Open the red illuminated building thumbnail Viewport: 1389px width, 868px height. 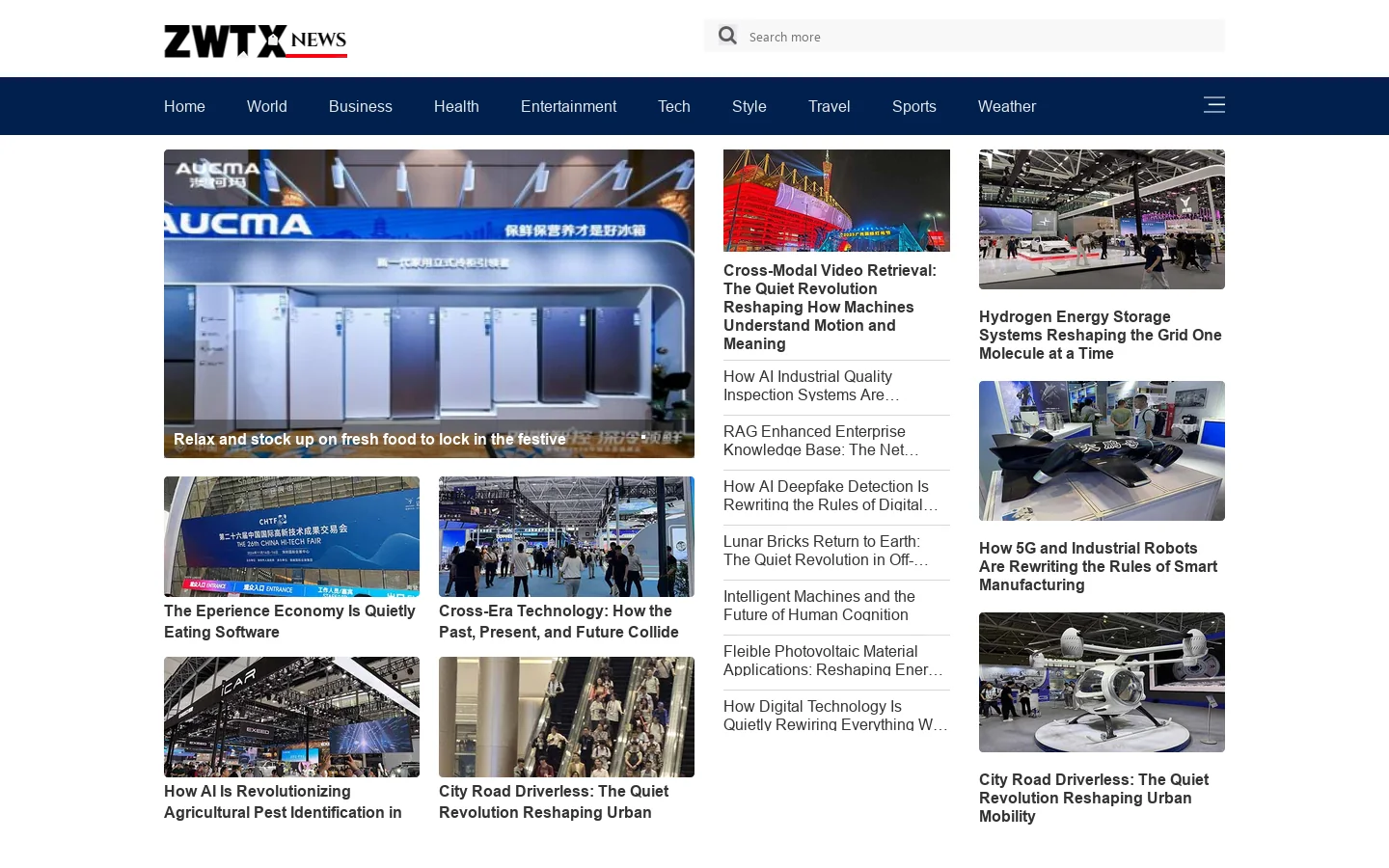point(836,201)
